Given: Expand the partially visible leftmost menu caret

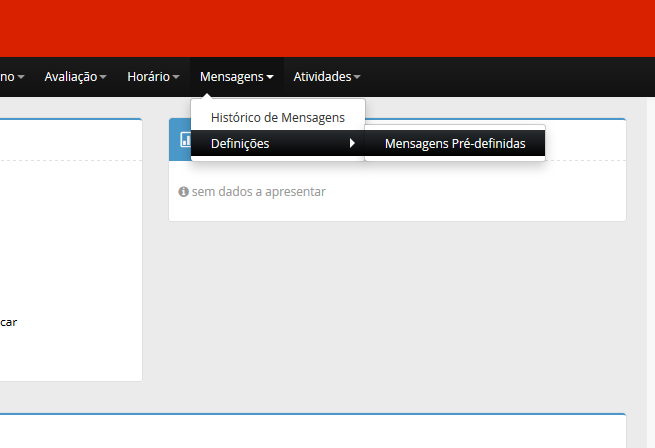Looking at the screenshot, I should pyautogui.click(x=21, y=77).
